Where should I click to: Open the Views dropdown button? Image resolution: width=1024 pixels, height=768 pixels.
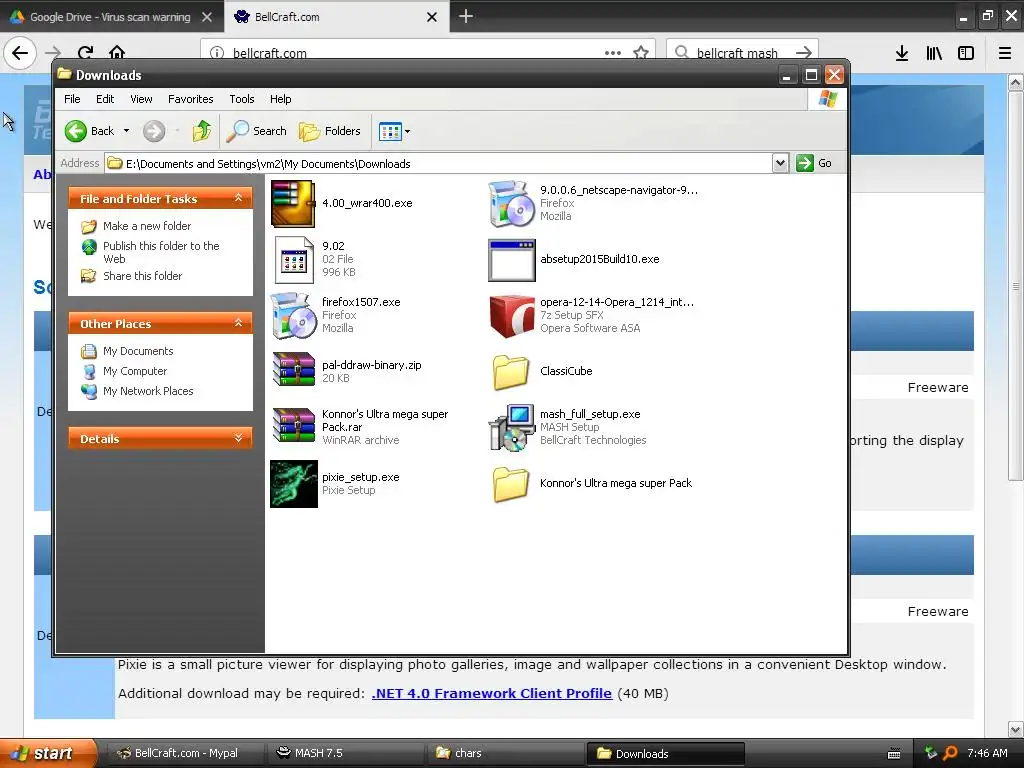394,131
